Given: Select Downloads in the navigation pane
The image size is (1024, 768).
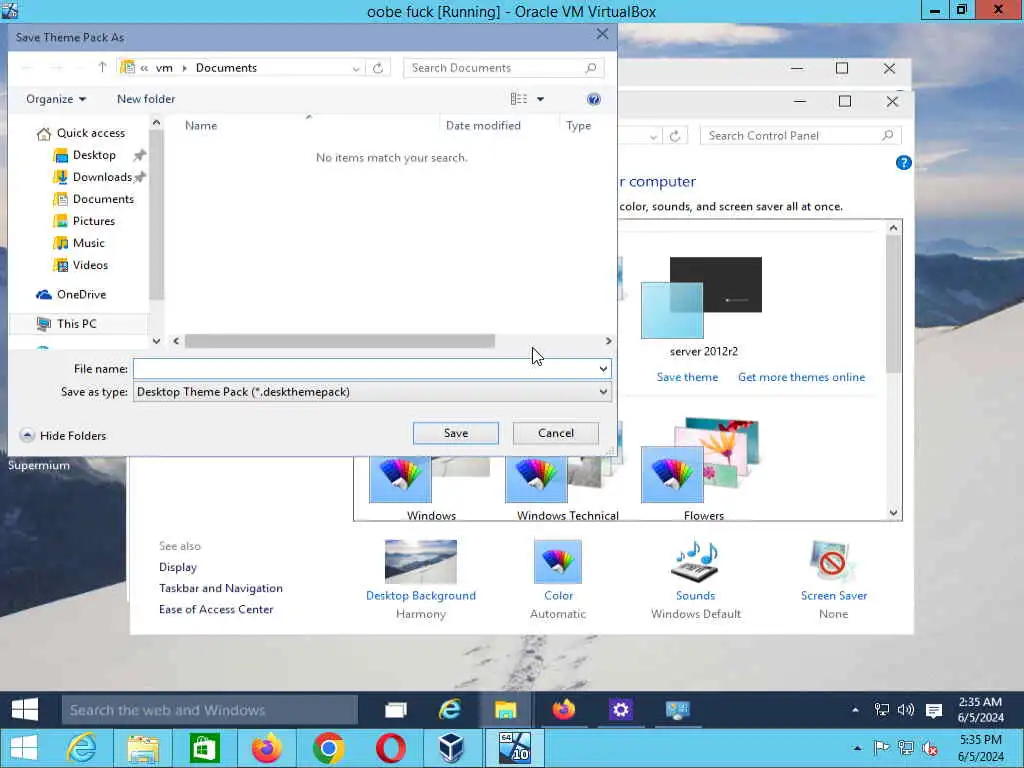Looking at the screenshot, I should [x=102, y=177].
